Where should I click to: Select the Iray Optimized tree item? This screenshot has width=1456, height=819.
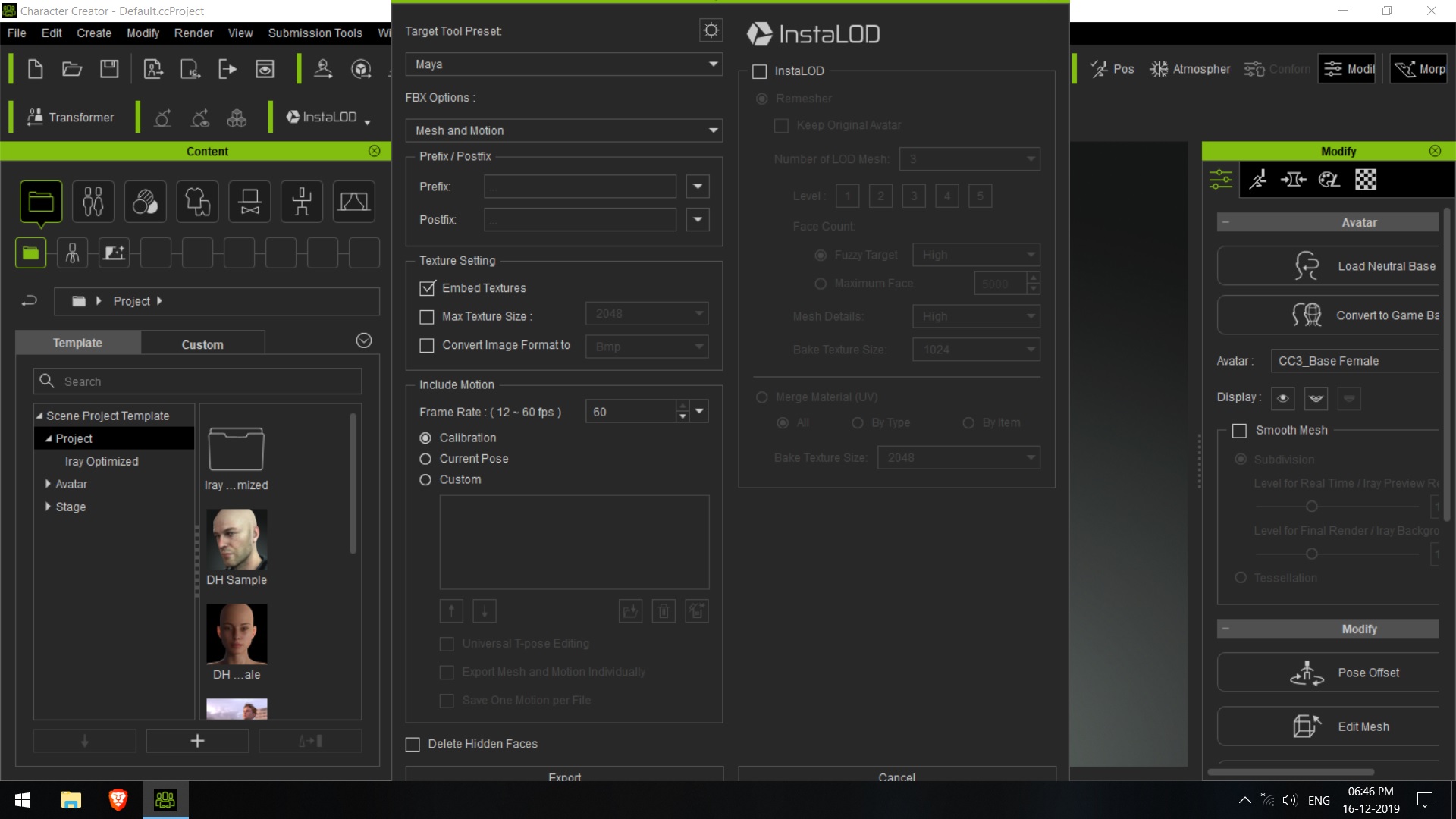click(102, 461)
